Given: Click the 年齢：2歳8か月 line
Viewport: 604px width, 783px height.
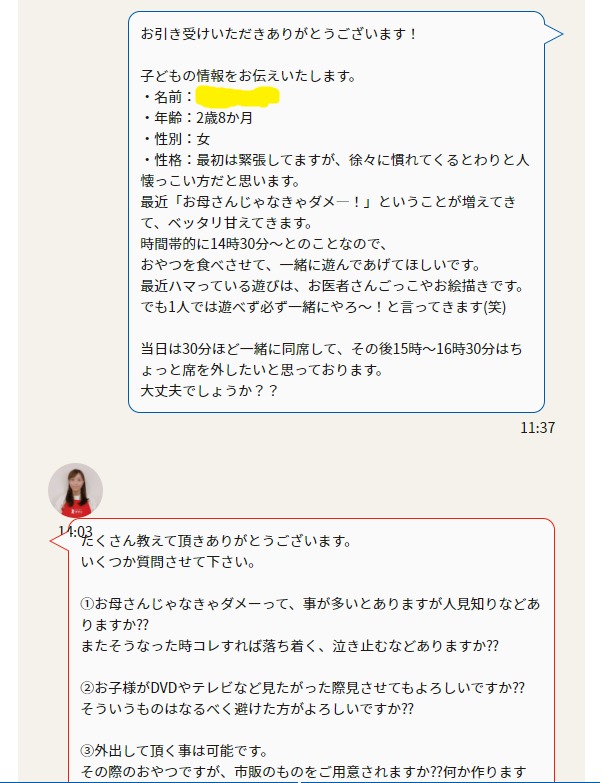Looking at the screenshot, I should coord(198,118).
